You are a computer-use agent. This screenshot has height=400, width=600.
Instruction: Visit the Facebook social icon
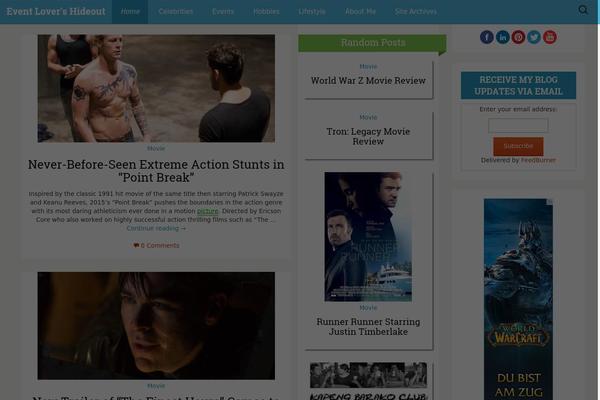tap(487, 37)
